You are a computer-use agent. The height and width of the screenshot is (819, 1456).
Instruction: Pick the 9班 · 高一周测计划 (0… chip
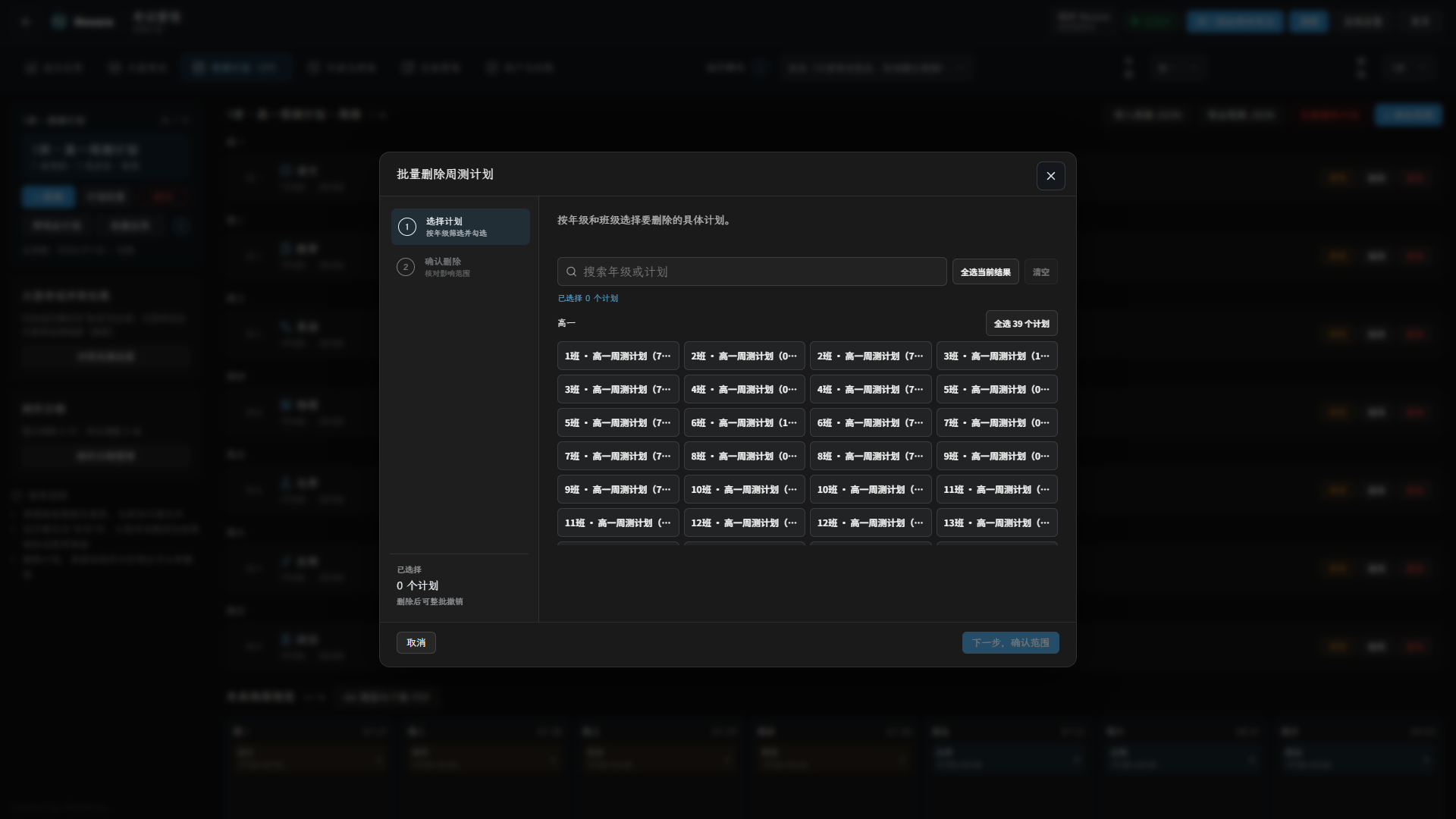[996, 456]
